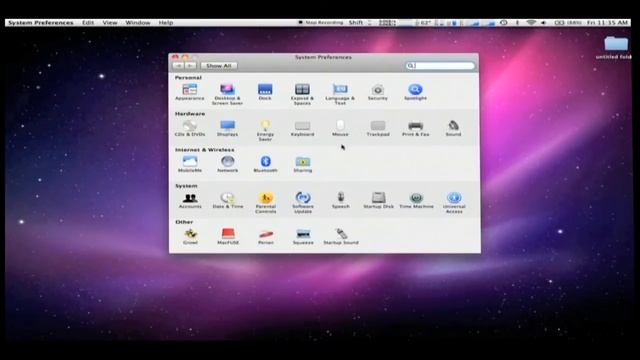Open MobileMe preferences

point(190,164)
